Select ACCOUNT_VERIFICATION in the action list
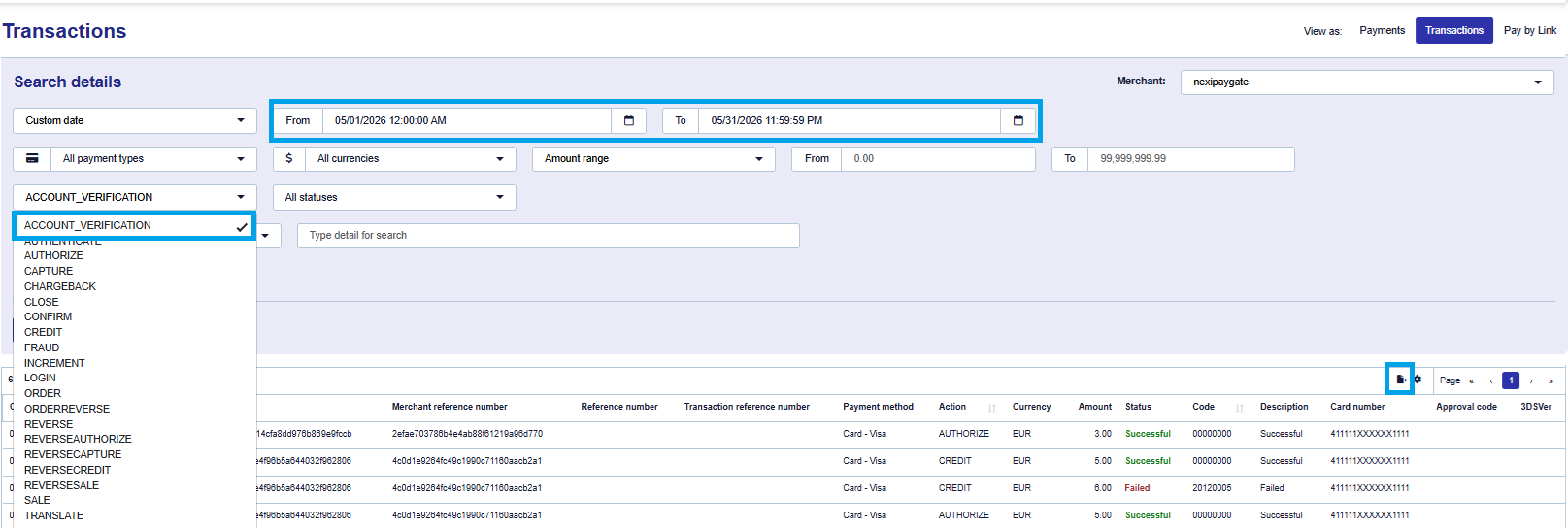Viewport: 1568px width, 528px height. pyautogui.click(x=135, y=225)
